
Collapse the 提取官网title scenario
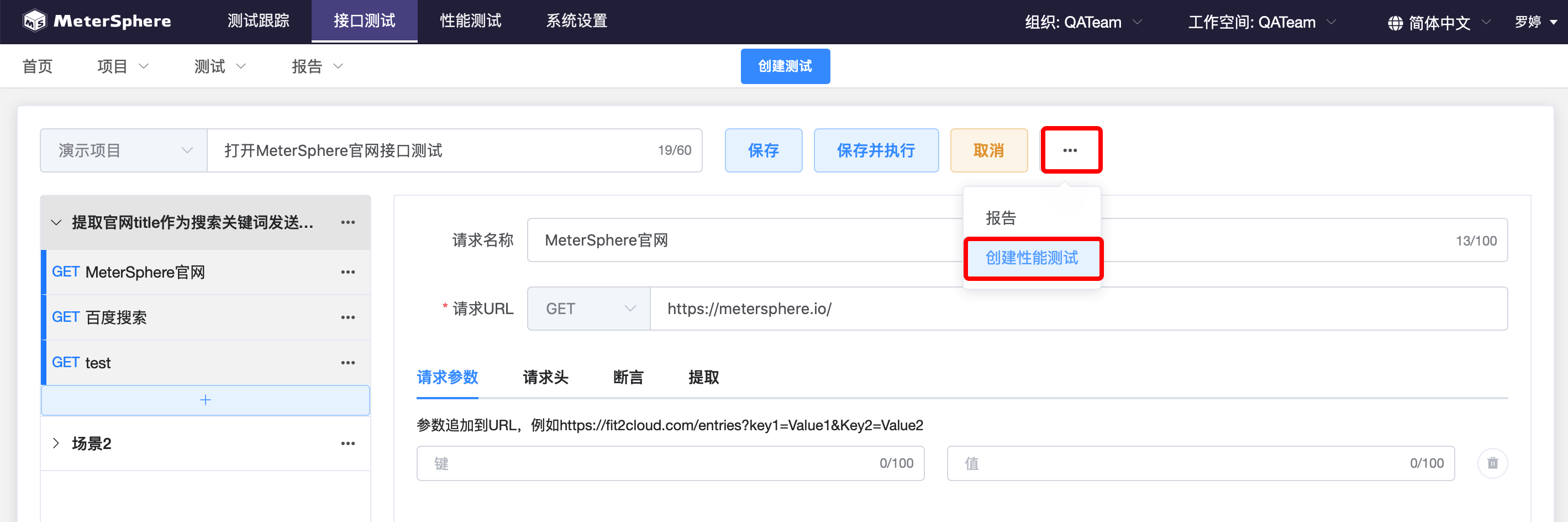click(56, 222)
